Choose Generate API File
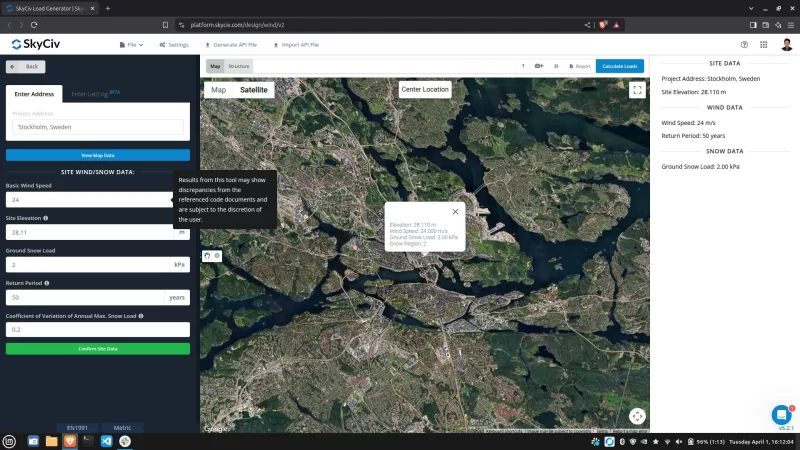The image size is (800, 450). coord(231,45)
